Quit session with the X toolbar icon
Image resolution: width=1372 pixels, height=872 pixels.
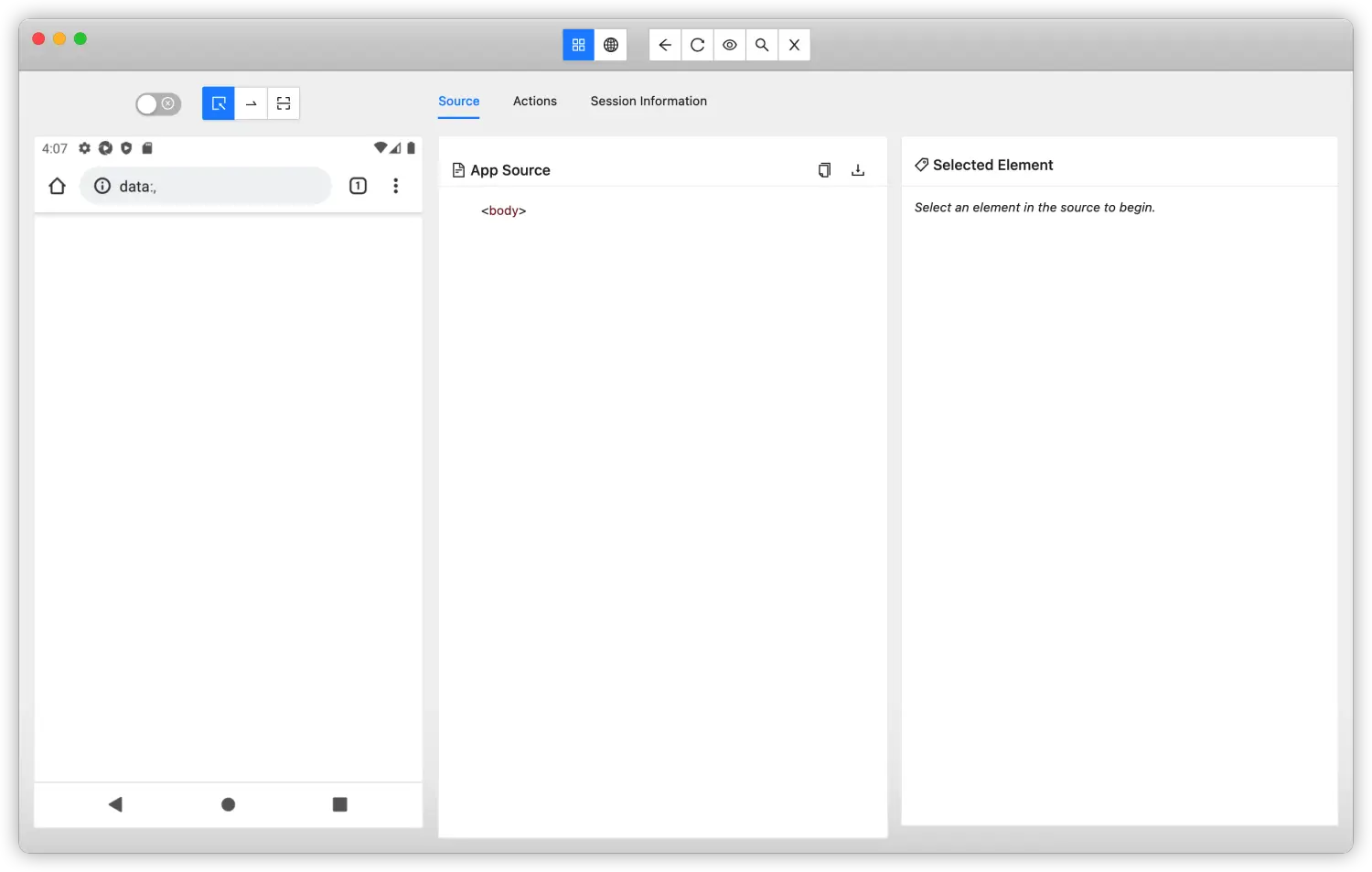(x=794, y=45)
